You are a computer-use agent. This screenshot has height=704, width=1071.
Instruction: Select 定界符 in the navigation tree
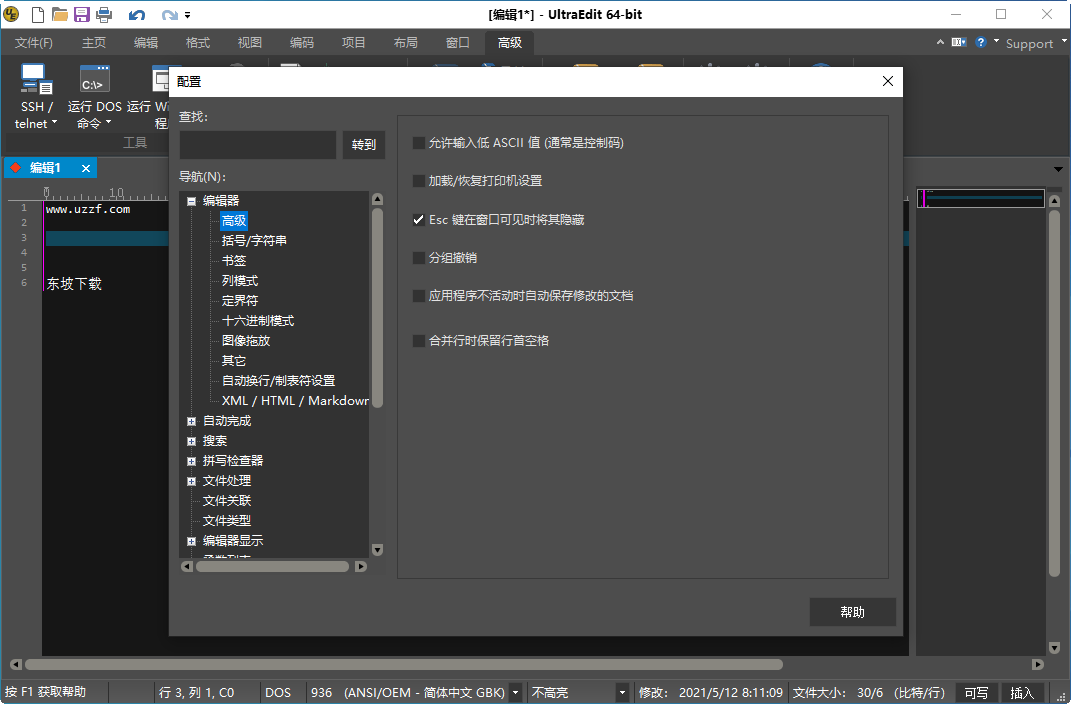pyautogui.click(x=240, y=300)
